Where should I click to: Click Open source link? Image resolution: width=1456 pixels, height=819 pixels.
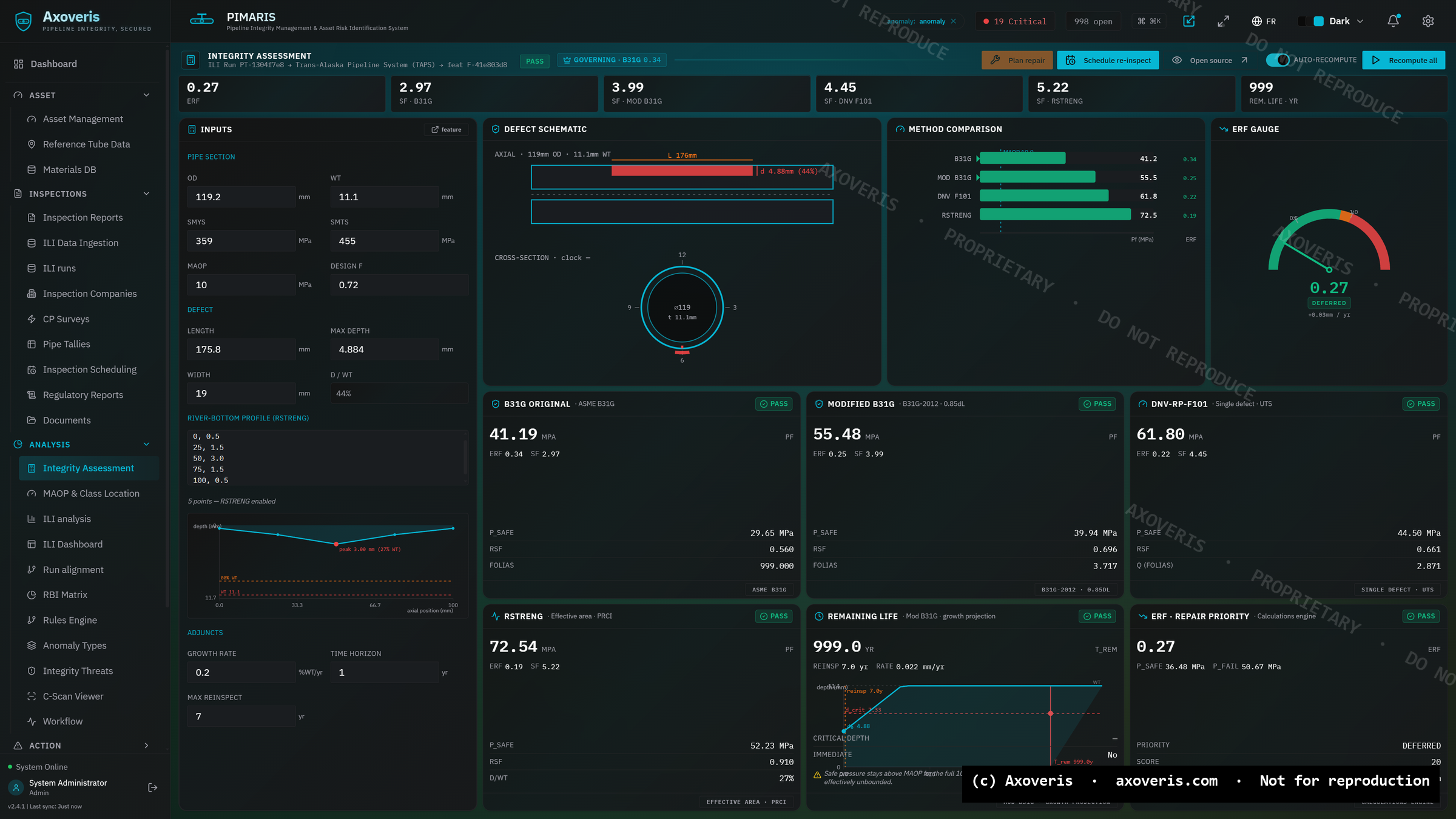1210,60
